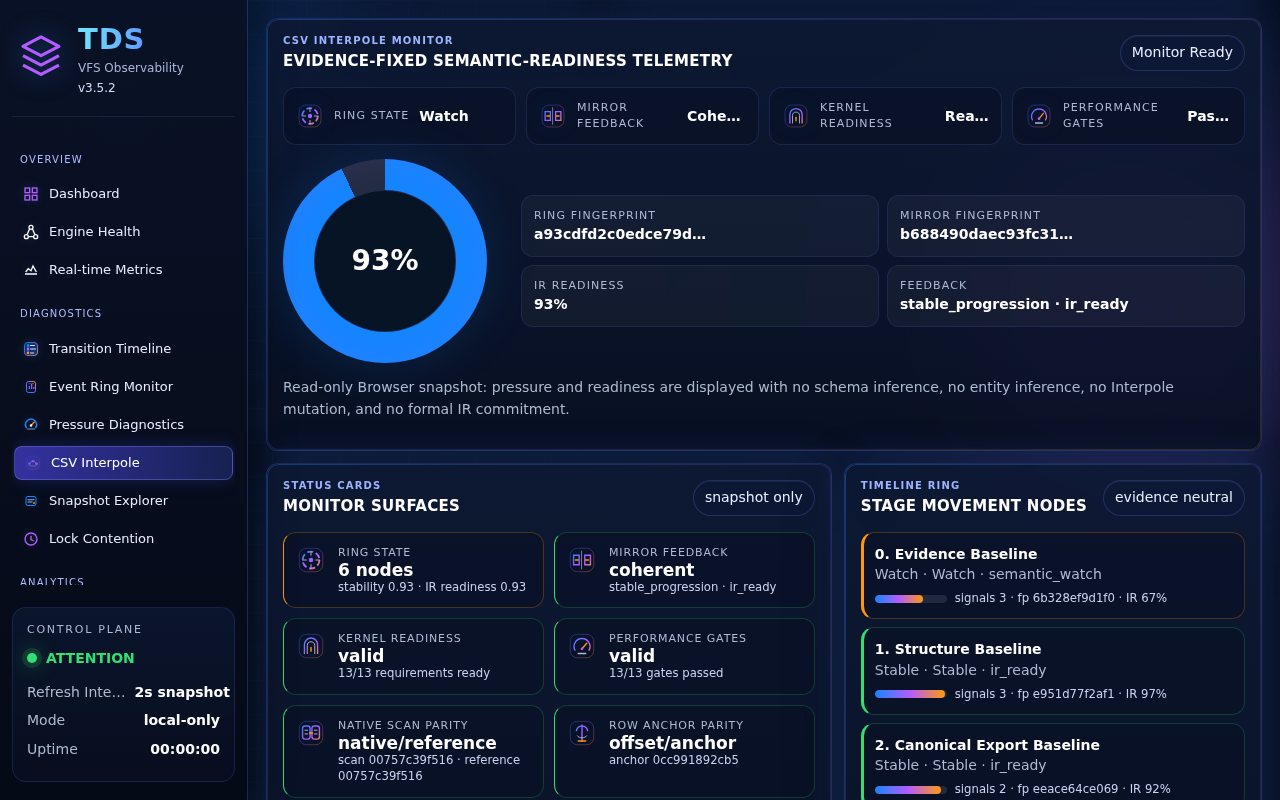The width and height of the screenshot is (1280, 800).
Task: Go to Lock Contention
Action: point(123,539)
